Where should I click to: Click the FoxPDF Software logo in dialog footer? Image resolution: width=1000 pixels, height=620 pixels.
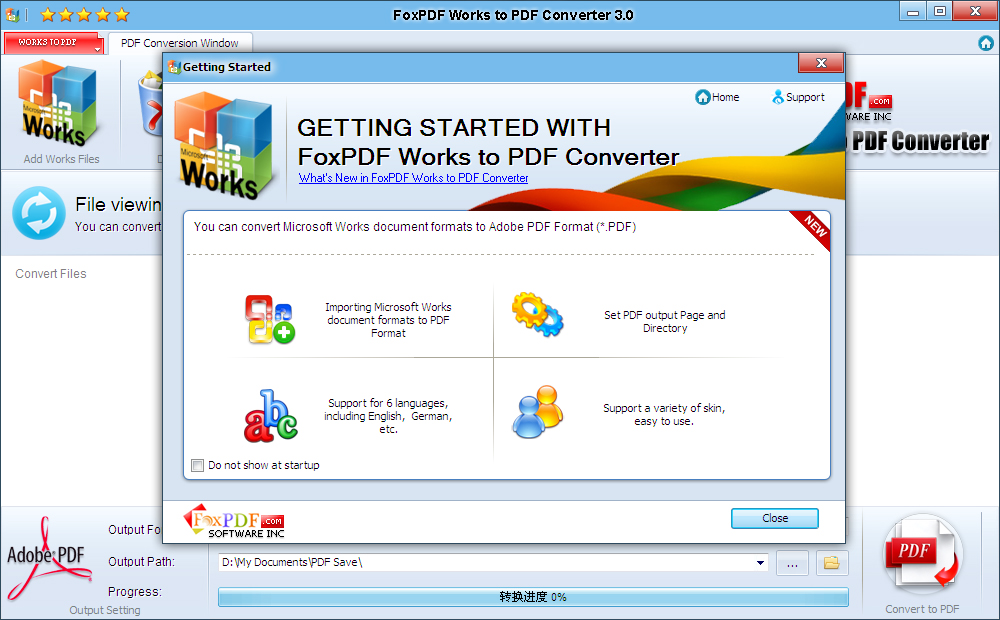coord(233,520)
